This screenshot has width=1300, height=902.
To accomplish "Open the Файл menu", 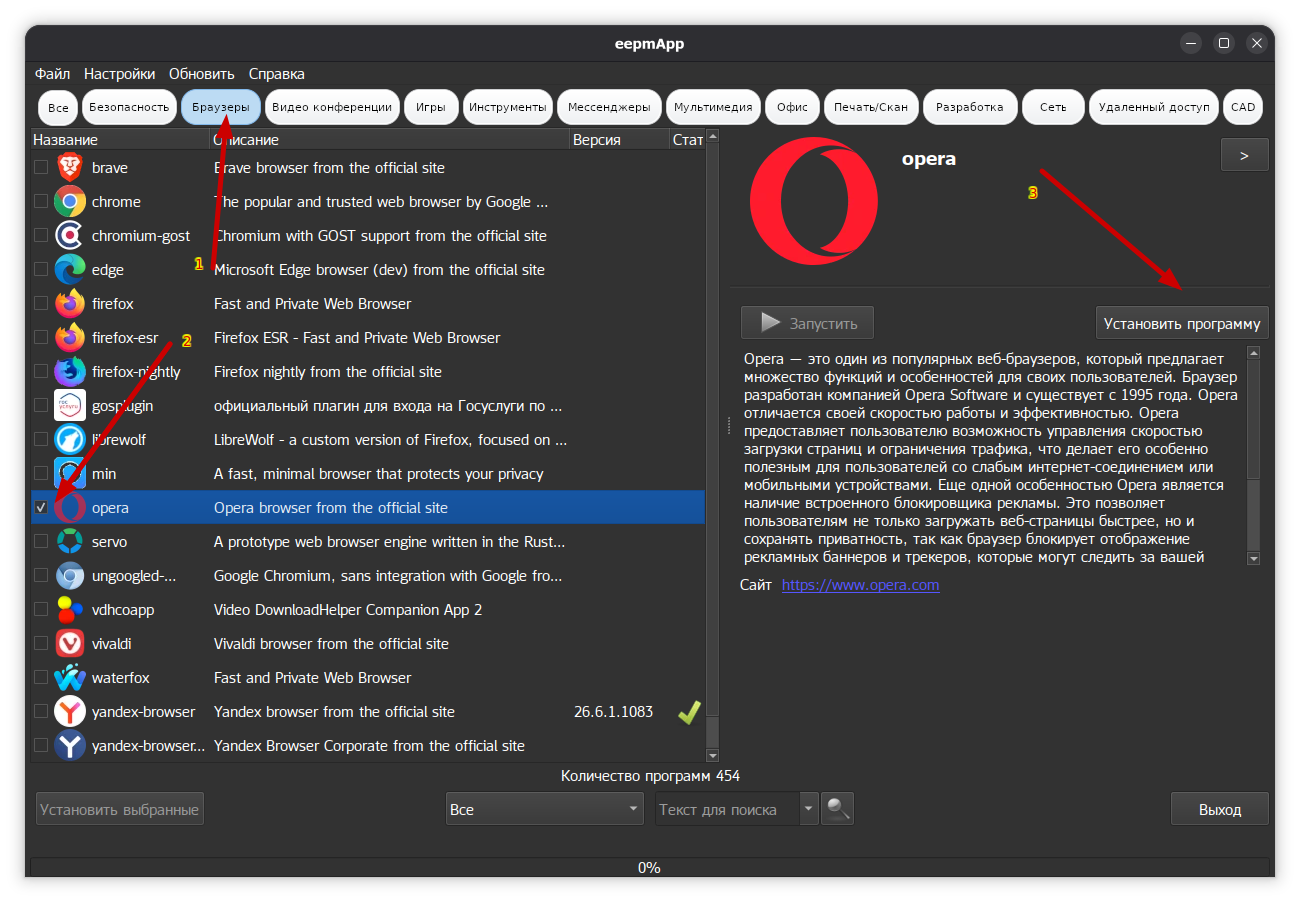I will 52,74.
